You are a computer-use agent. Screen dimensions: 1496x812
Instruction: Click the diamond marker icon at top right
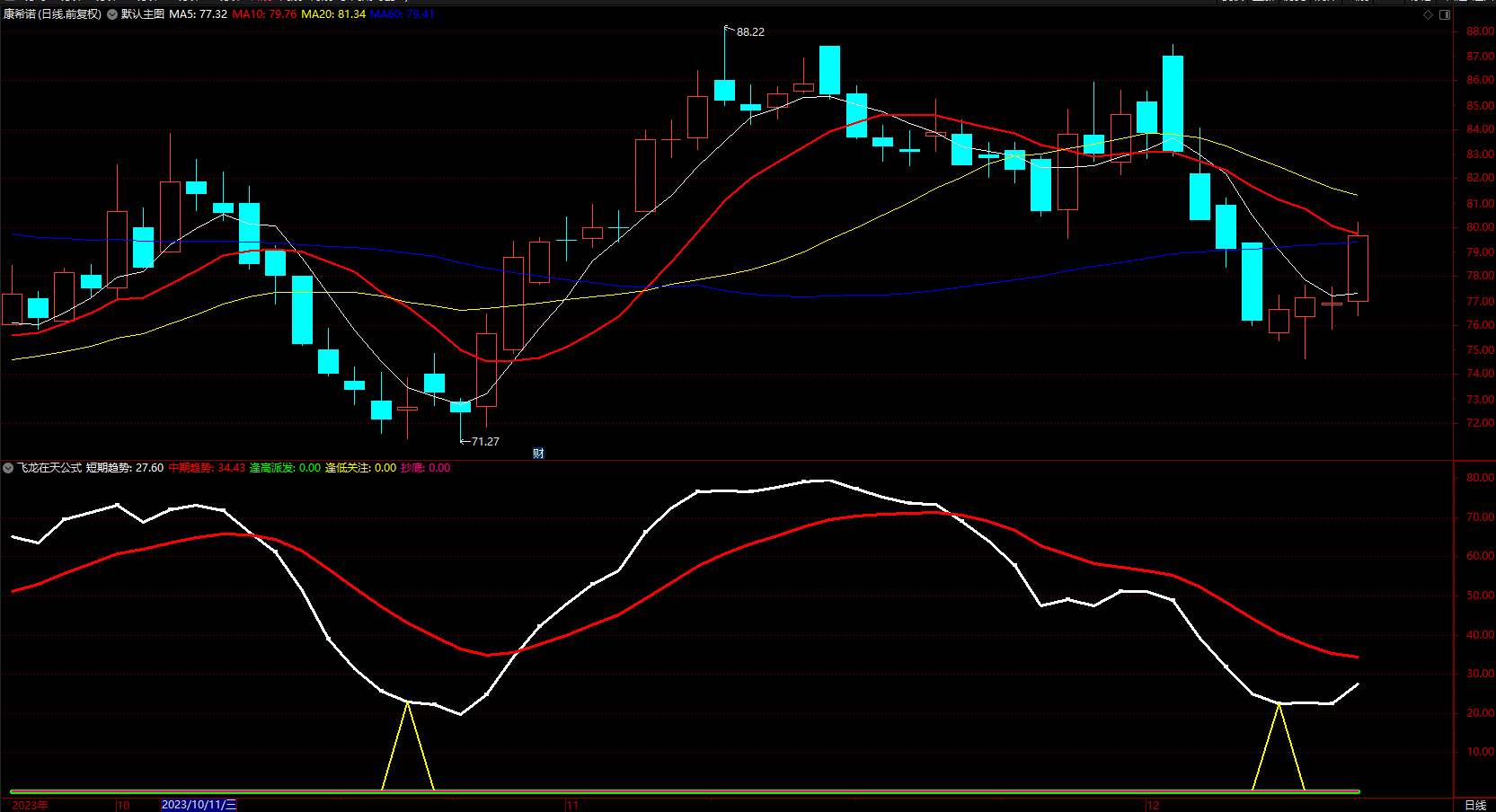[1429, 14]
